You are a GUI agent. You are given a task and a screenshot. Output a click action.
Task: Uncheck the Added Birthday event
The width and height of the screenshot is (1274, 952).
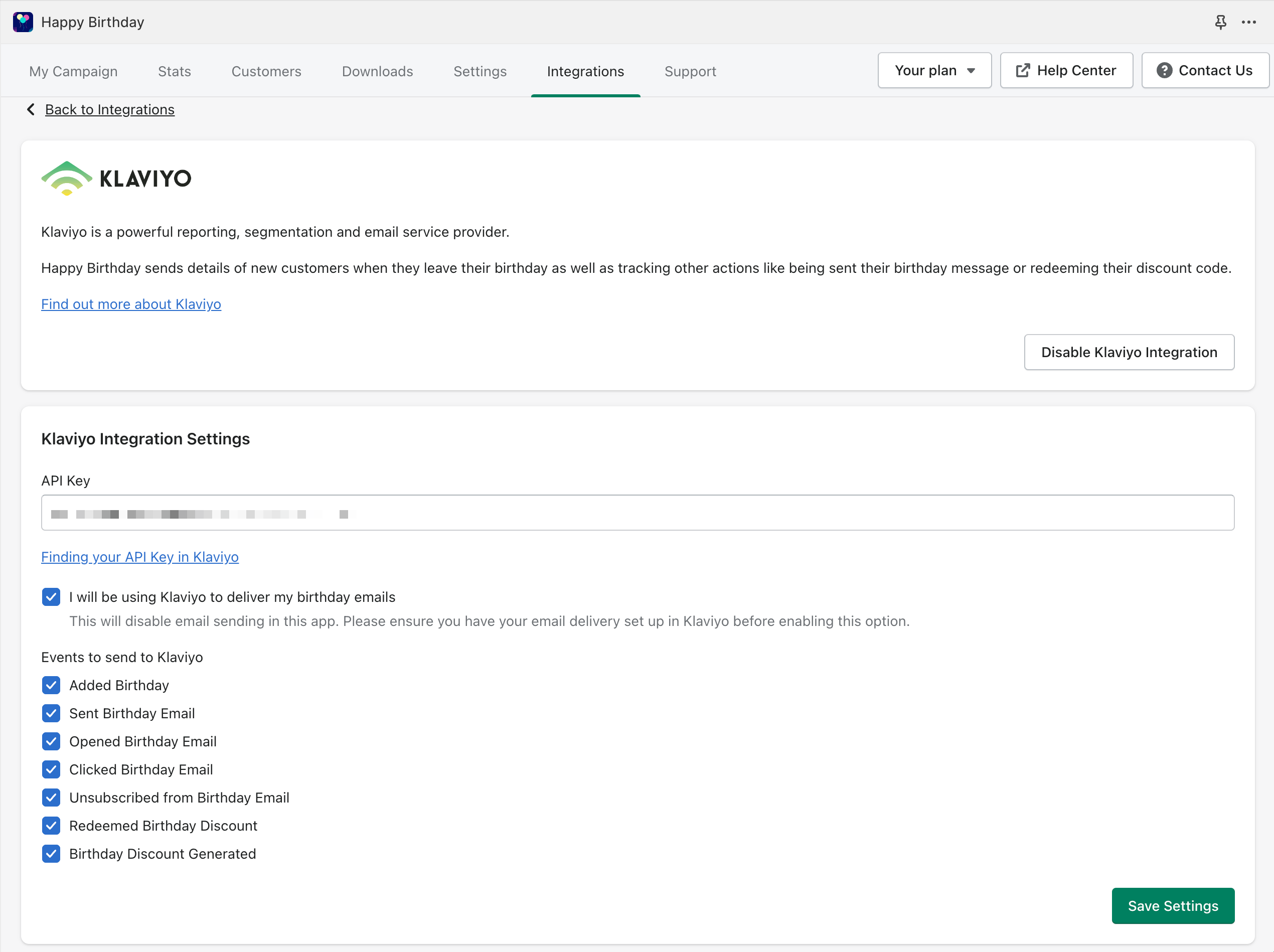pyautogui.click(x=51, y=685)
